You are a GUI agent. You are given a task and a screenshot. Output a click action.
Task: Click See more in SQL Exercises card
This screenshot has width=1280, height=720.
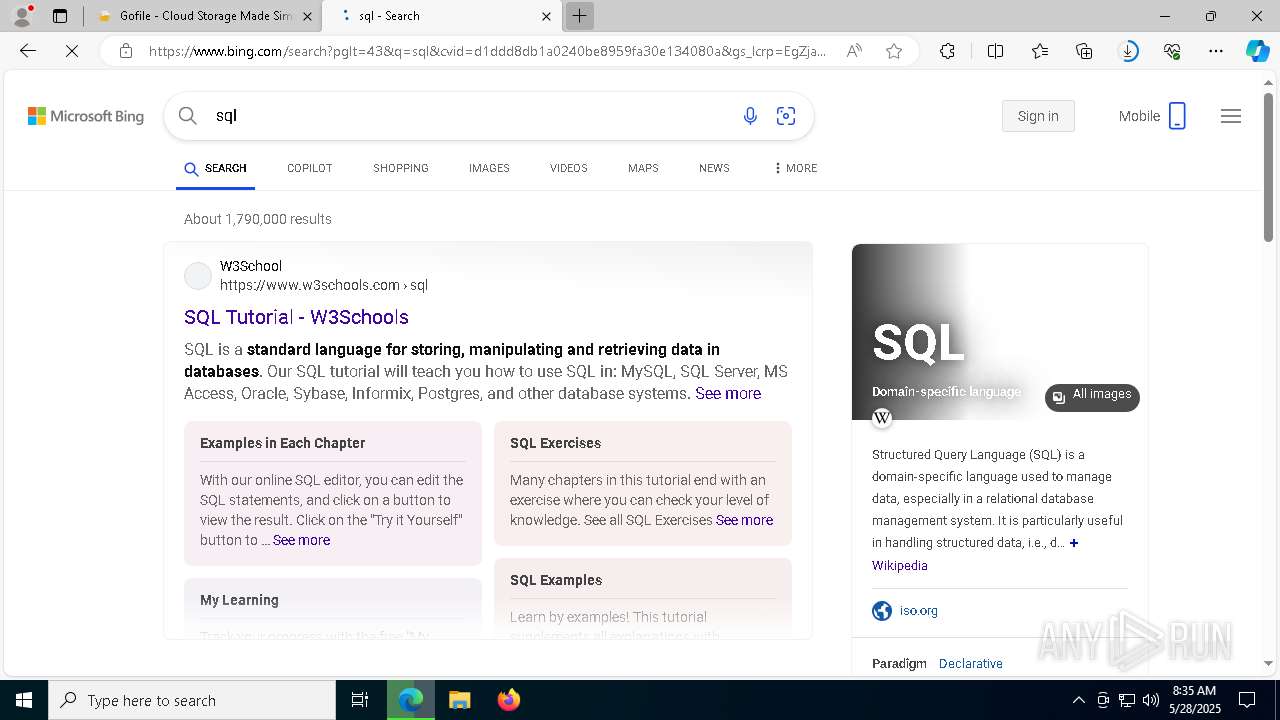coord(744,520)
